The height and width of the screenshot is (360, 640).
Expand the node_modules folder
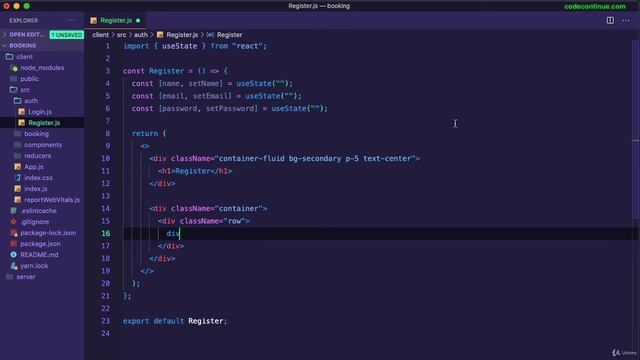coord(42,68)
